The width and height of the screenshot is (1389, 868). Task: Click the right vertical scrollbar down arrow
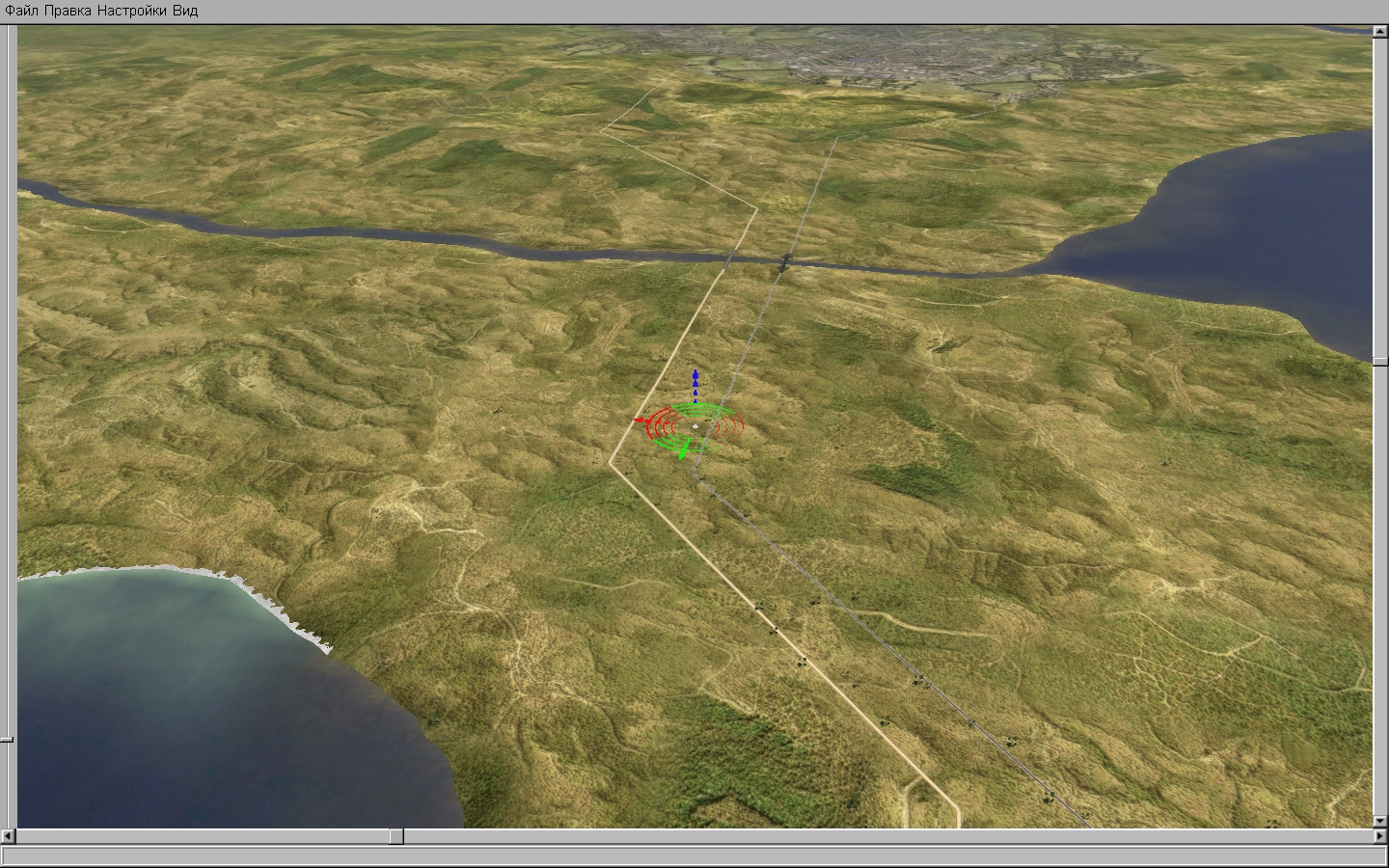click(1380, 822)
